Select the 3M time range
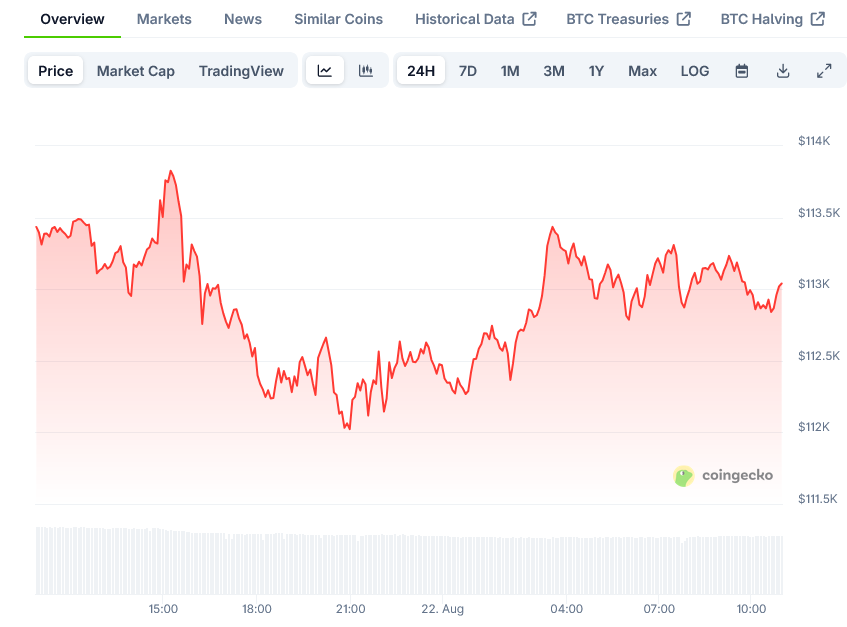Screen dimensions: 847x627 pyautogui.click(x=554, y=71)
